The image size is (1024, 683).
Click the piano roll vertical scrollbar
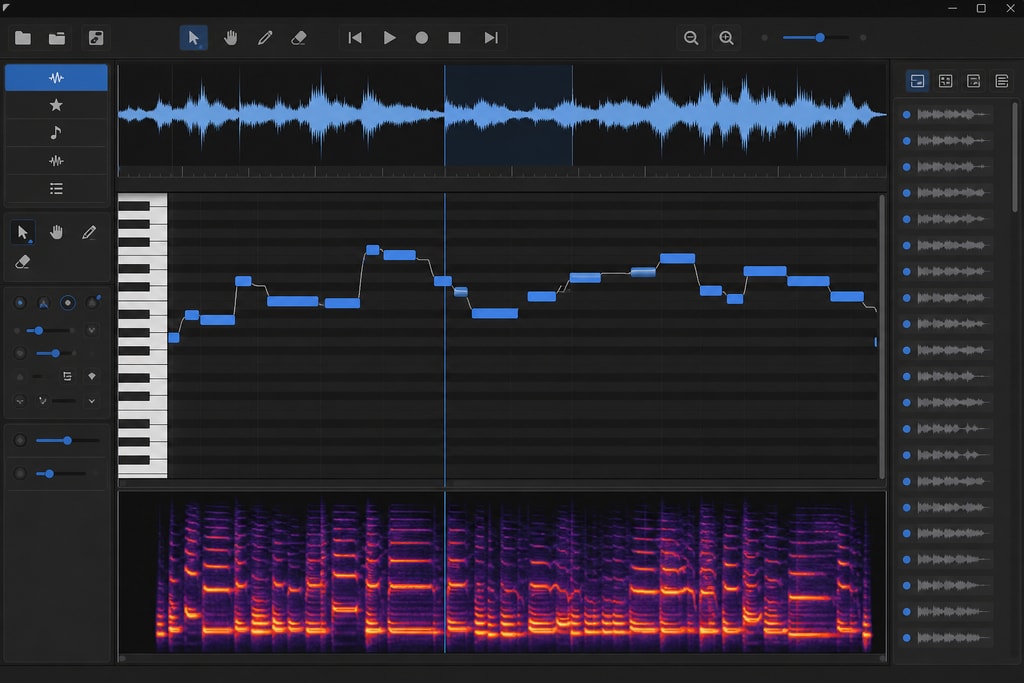coord(882,336)
